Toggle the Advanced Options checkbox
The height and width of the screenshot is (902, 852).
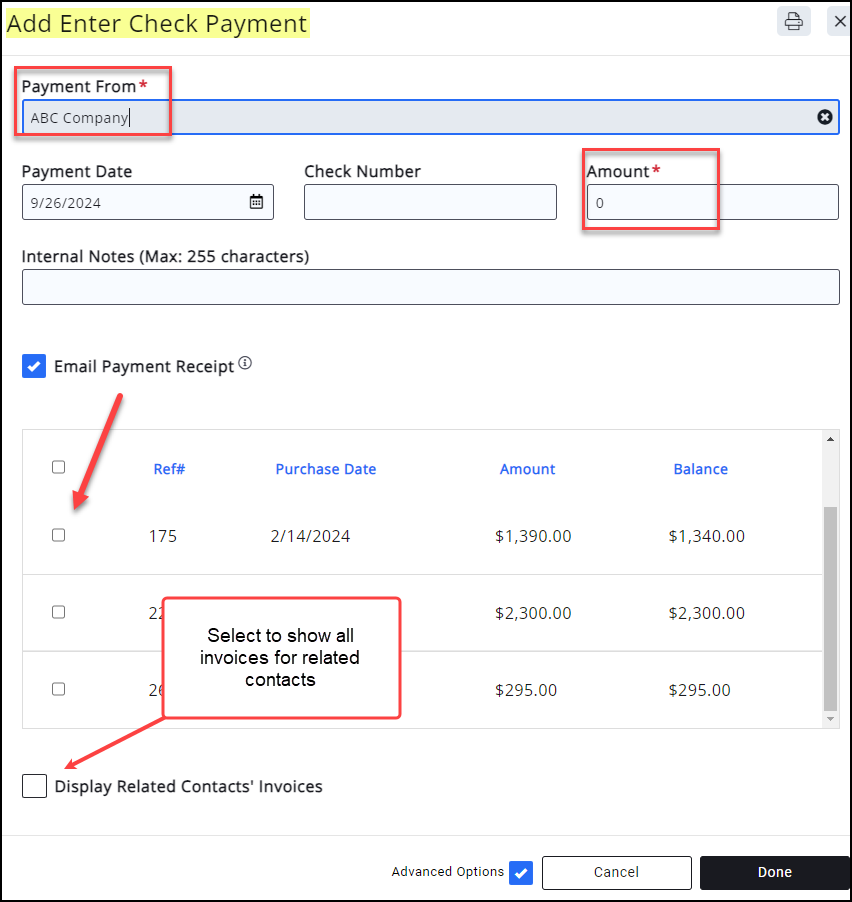[x=520, y=872]
